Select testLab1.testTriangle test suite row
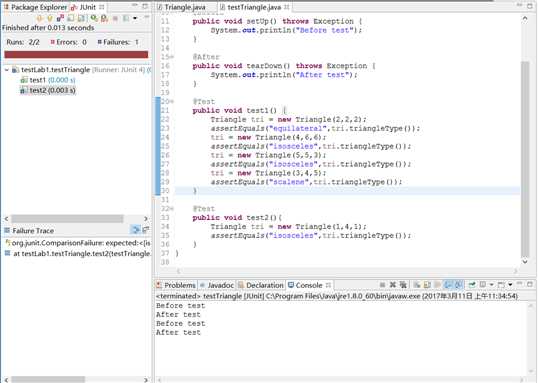This screenshot has height=383, width=538. 82,70
